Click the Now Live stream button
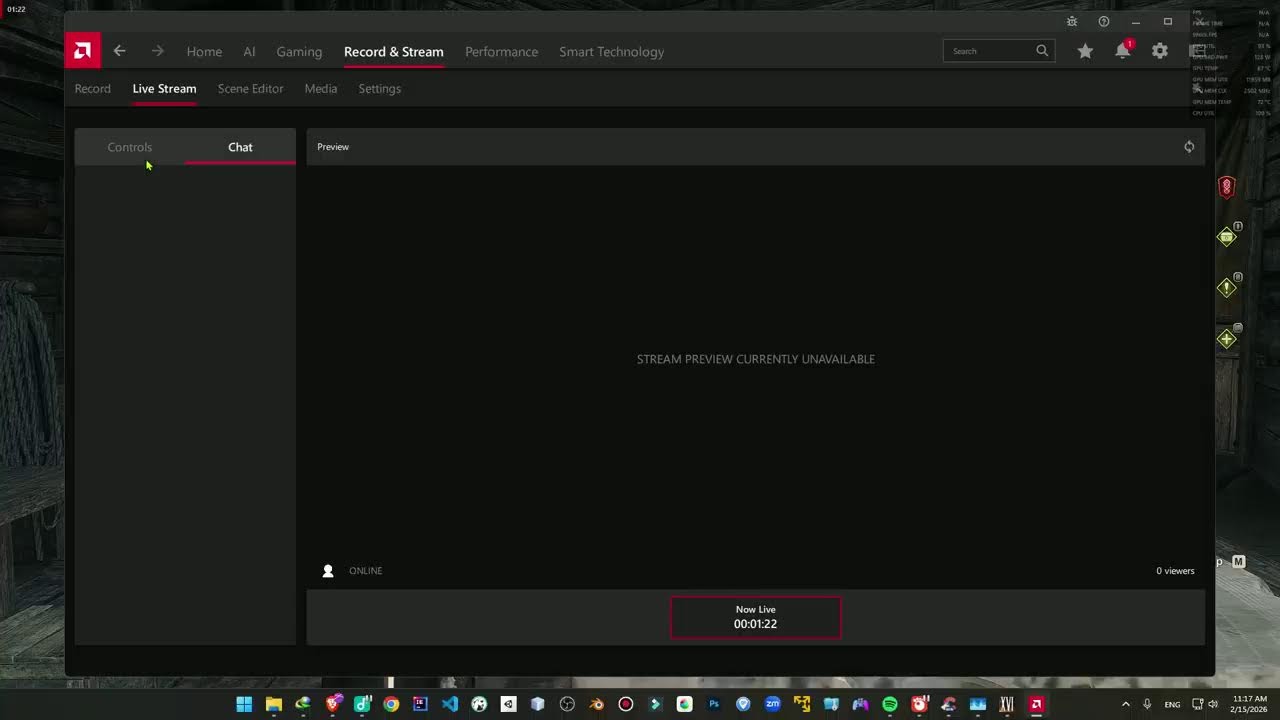1280x720 pixels. (x=755, y=617)
